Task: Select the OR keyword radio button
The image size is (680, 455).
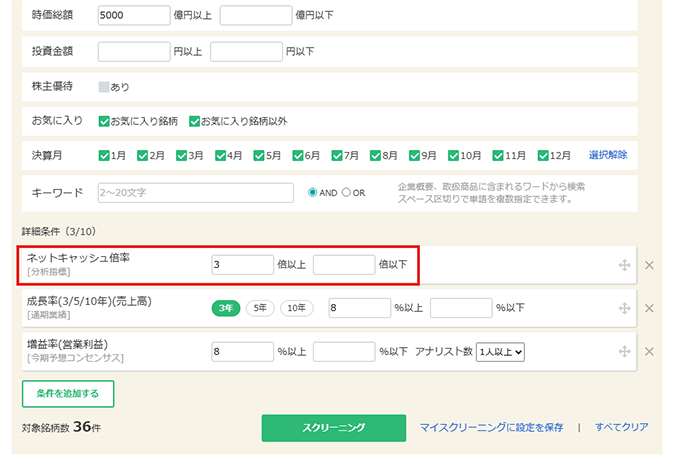Action: coord(346,192)
